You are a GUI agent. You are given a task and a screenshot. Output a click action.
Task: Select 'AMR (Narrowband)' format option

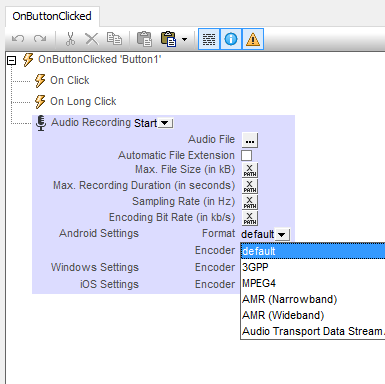point(313,299)
